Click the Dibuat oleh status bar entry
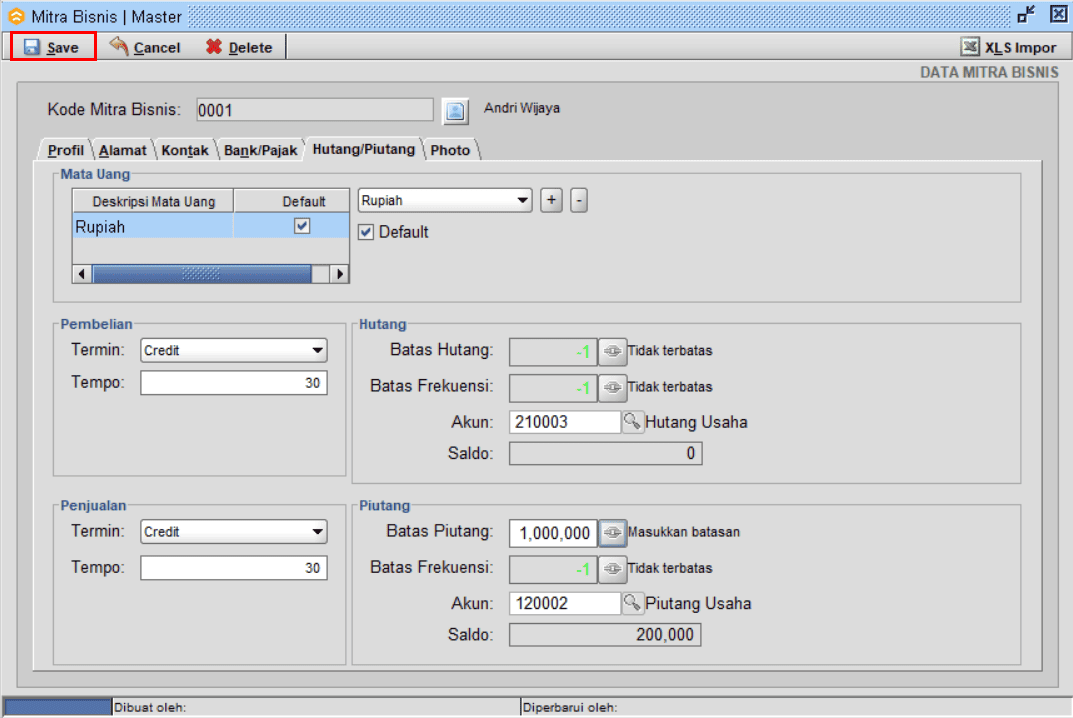 point(315,707)
